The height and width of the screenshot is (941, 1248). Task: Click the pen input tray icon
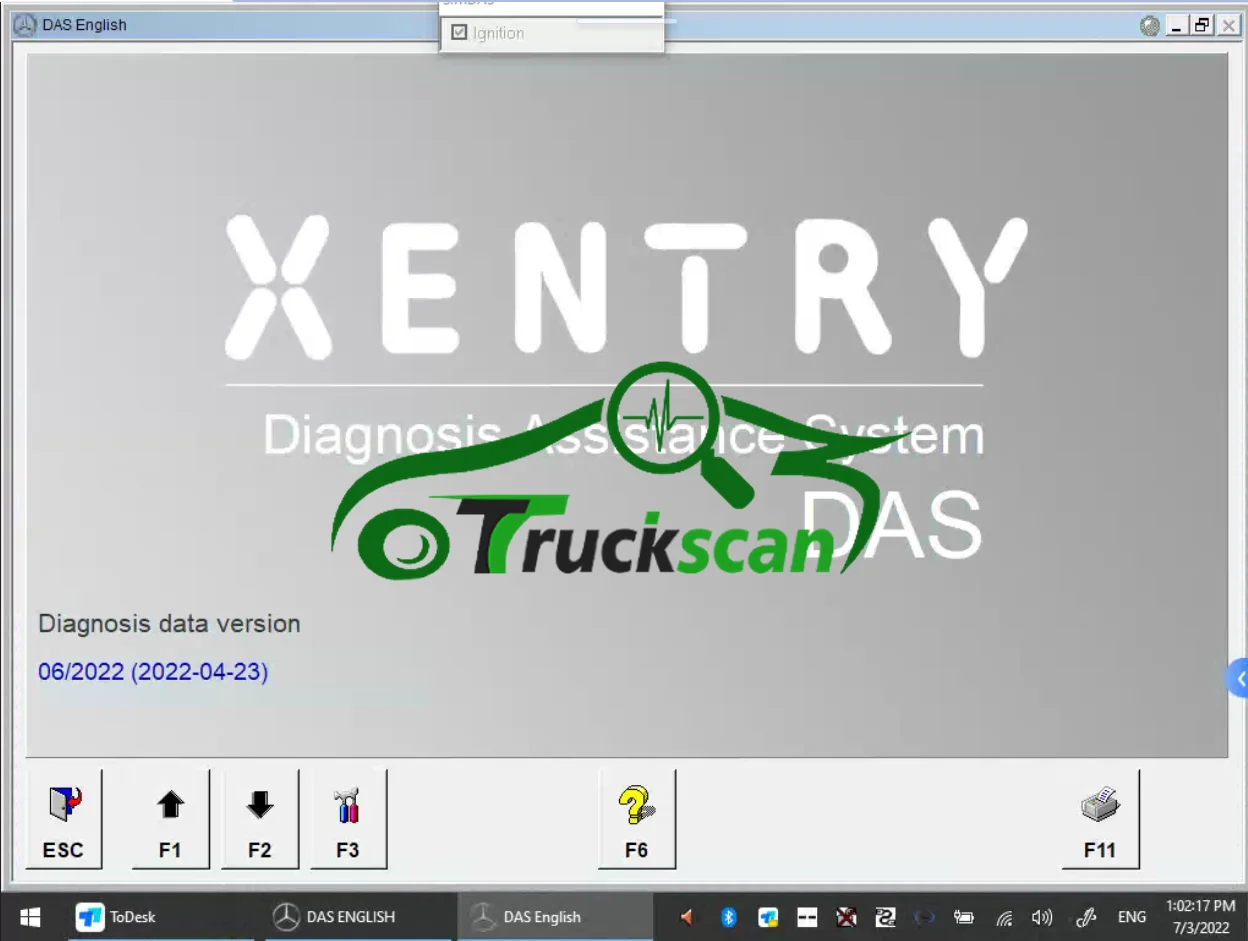click(1086, 917)
